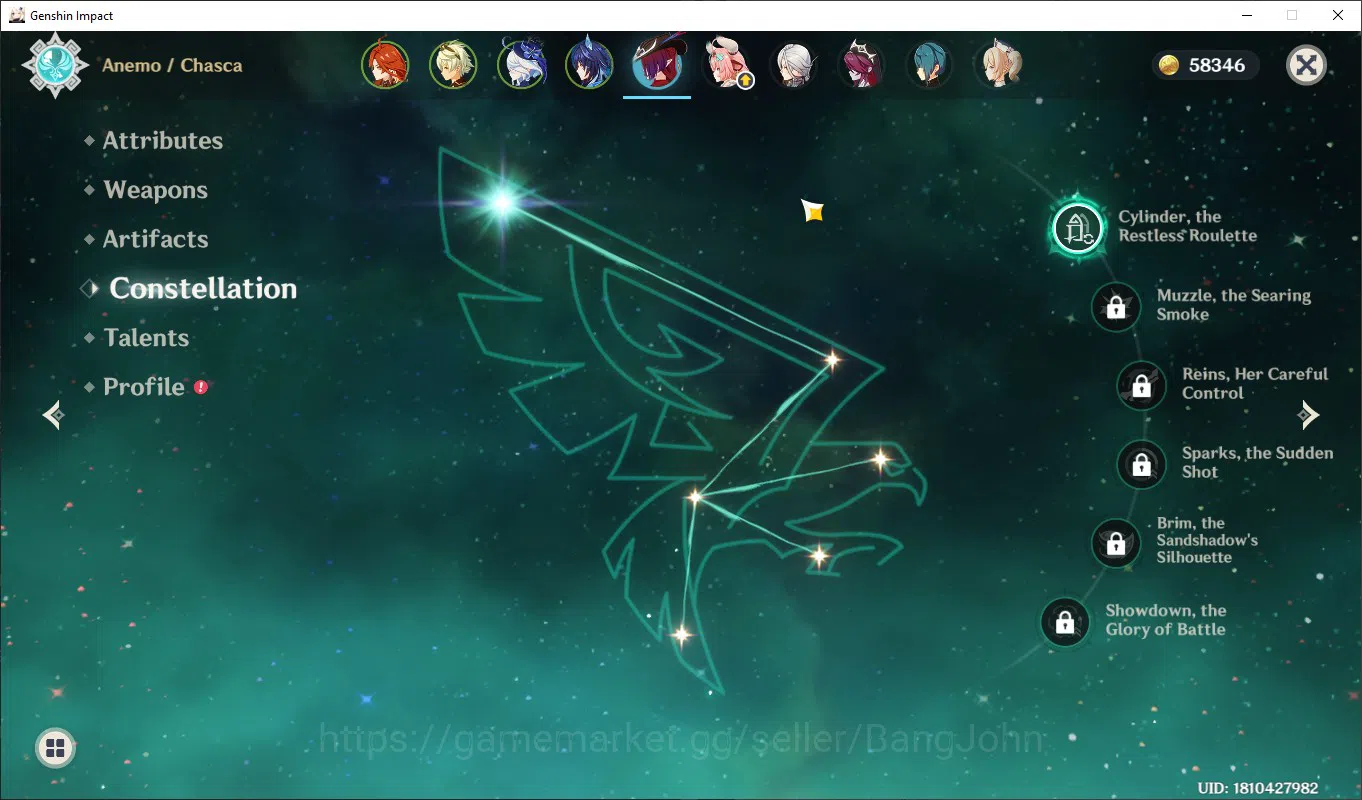Click the red notification badge beside Profile
The height and width of the screenshot is (800, 1362).
click(201, 386)
